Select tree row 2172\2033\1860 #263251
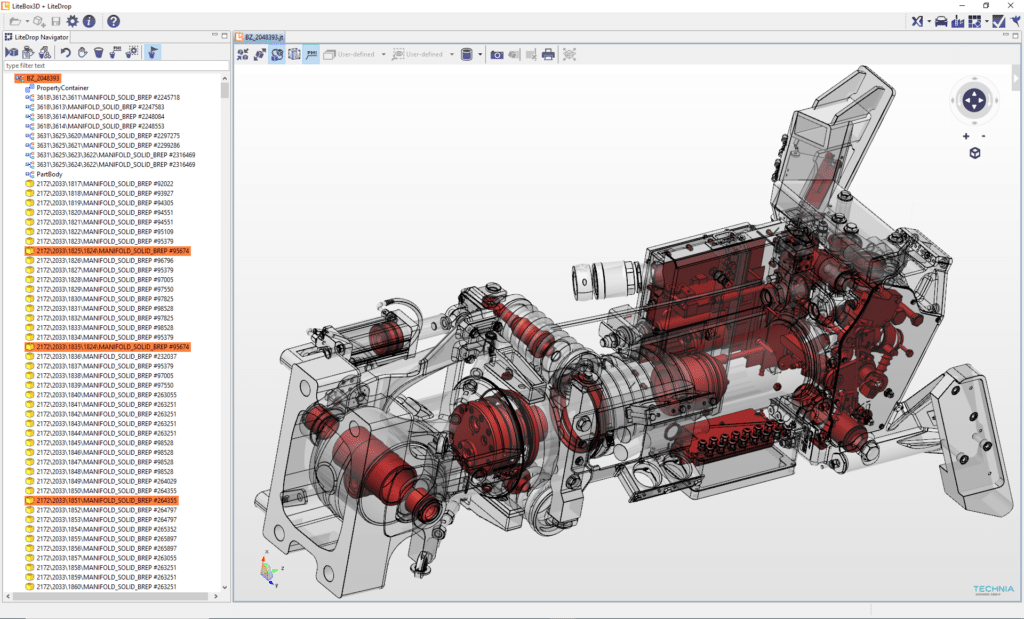Screen dimensions: 1024x619 (101, 587)
